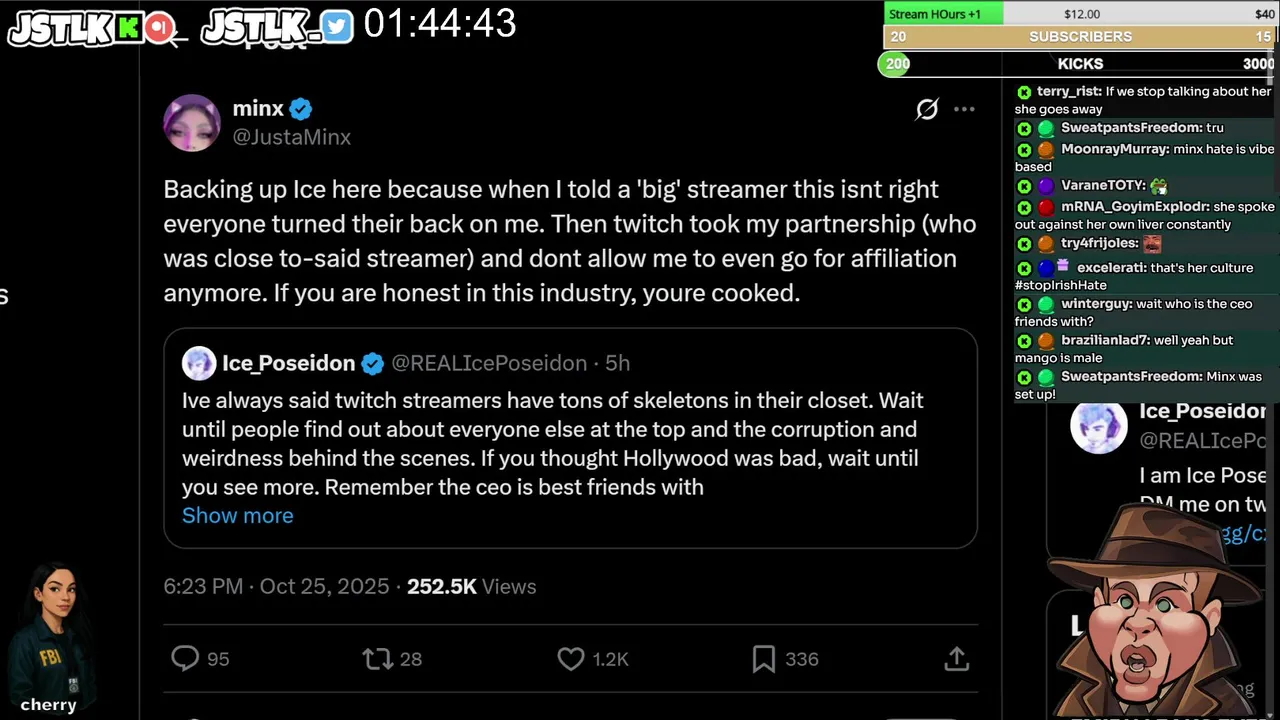Open the @JustaMinx handle link

point(291,137)
